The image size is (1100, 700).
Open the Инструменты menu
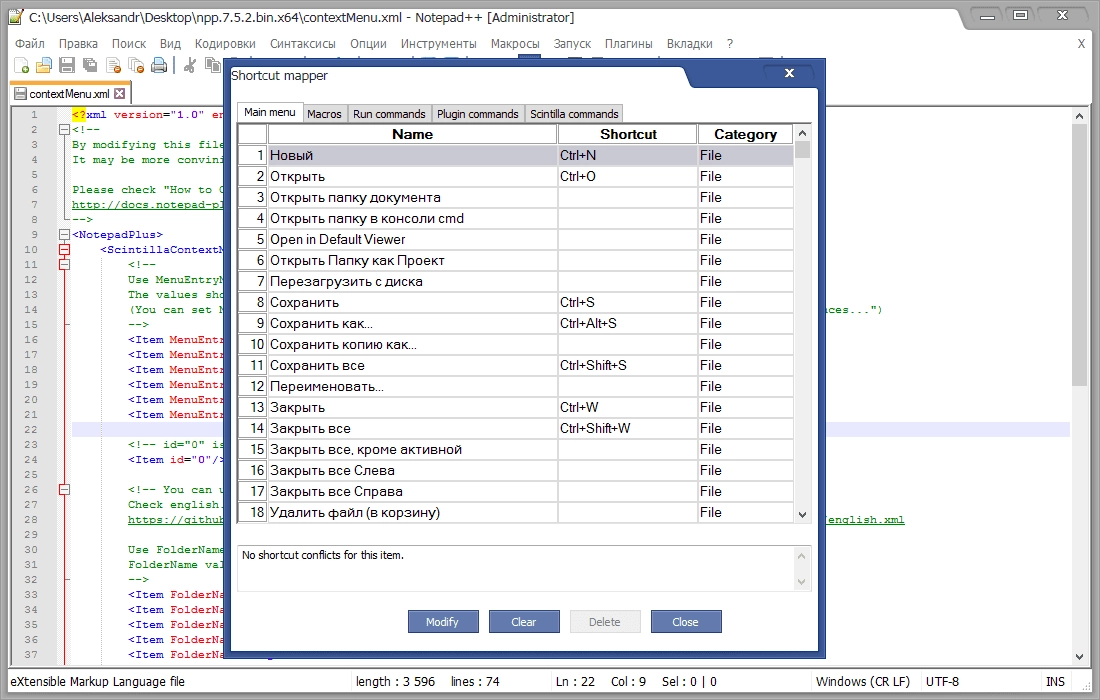coord(438,43)
